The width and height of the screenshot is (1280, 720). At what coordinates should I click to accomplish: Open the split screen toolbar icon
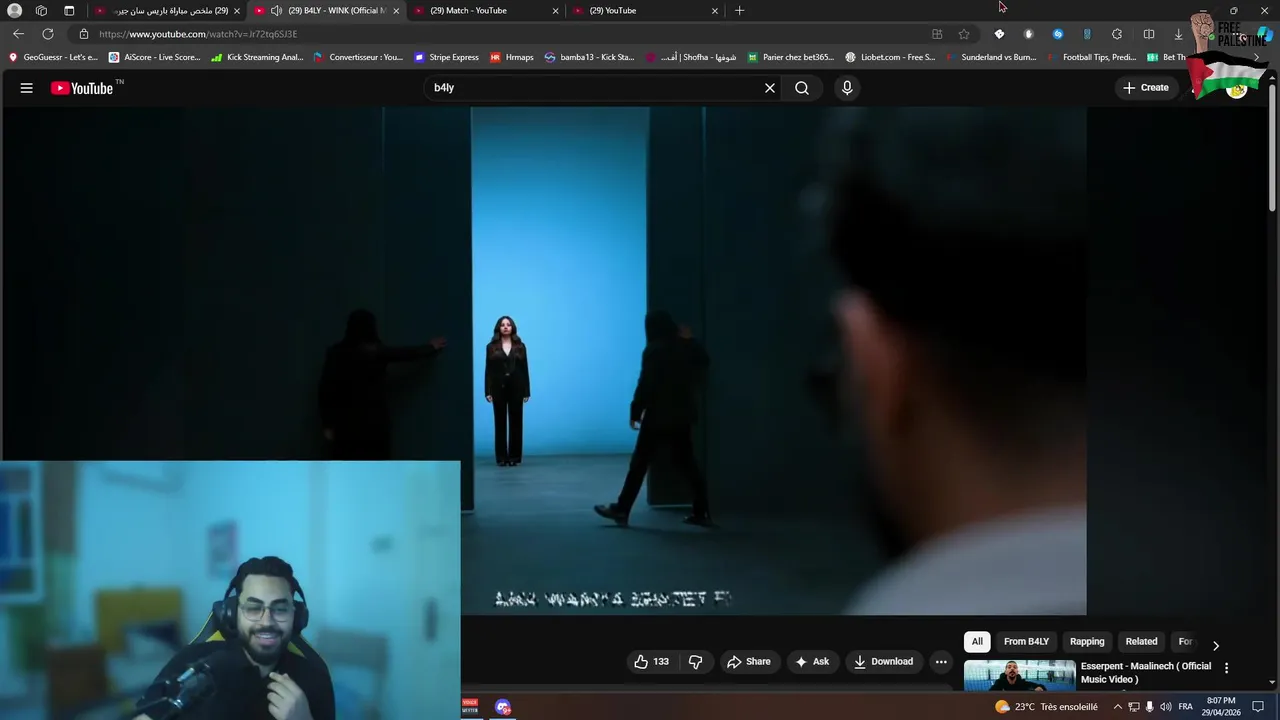tap(1149, 34)
